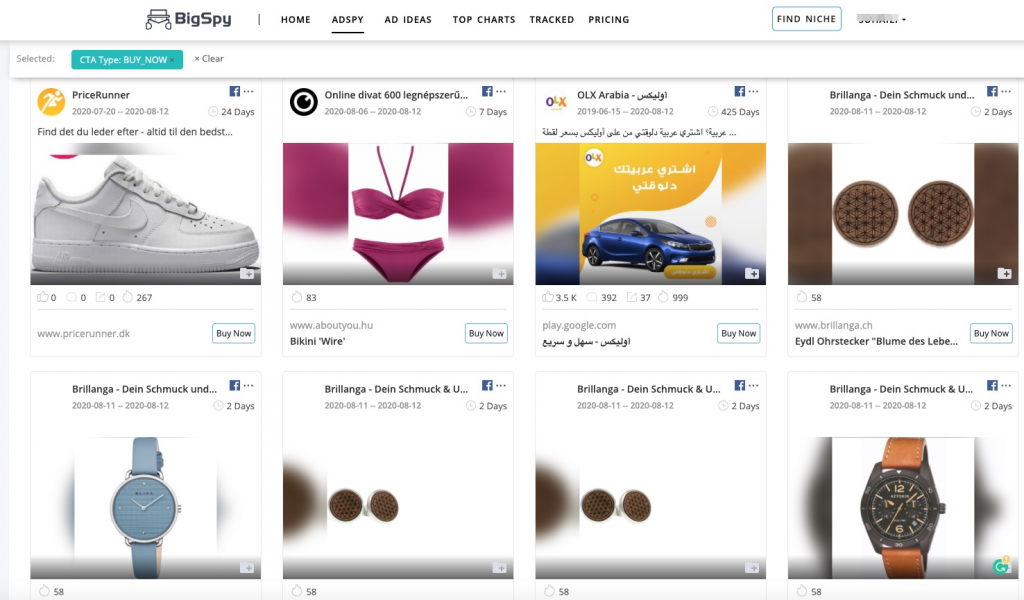Click the enlarge icon on the Bikini 'Wire' image
1024x600 pixels.
pos(500,271)
